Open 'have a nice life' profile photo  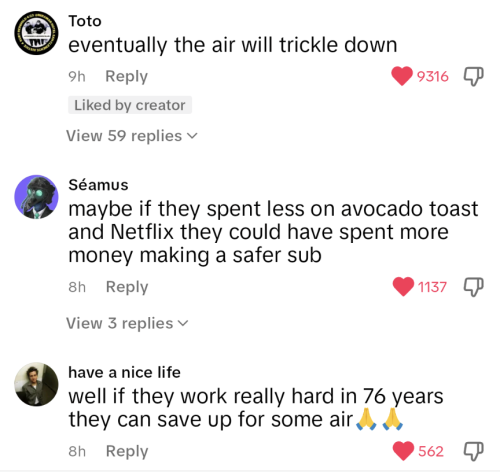[36, 384]
